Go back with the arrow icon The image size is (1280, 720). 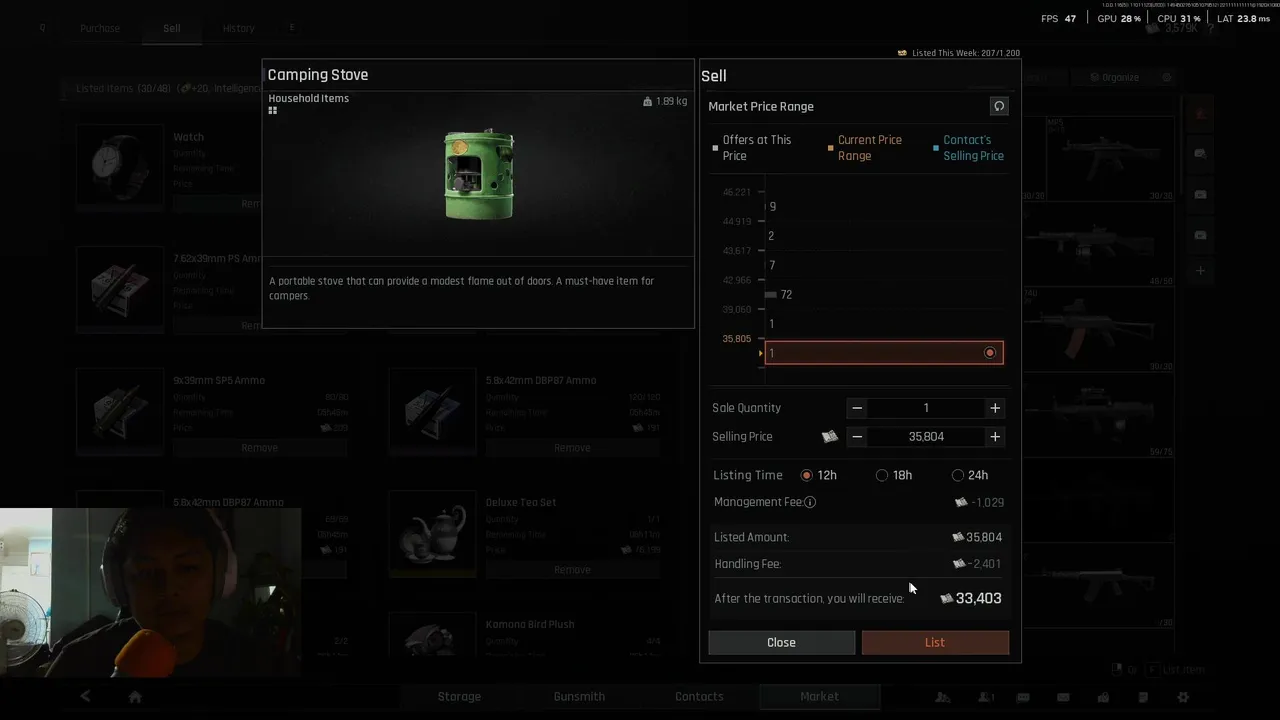(x=85, y=696)
